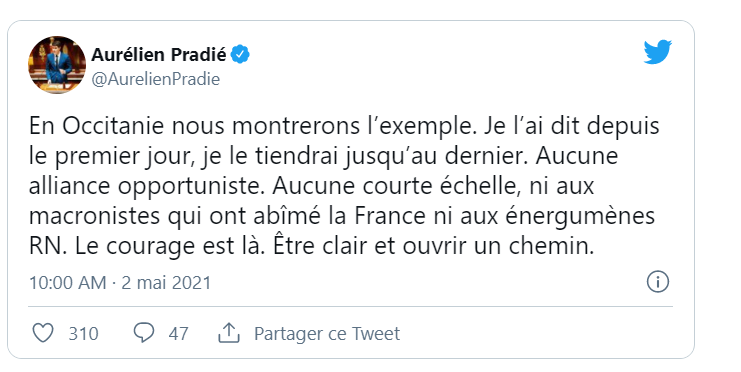The width and height of the screenshot is (741, 372).
Task: Click the sentence starting En Occitanie
Action: click(252, 126)
